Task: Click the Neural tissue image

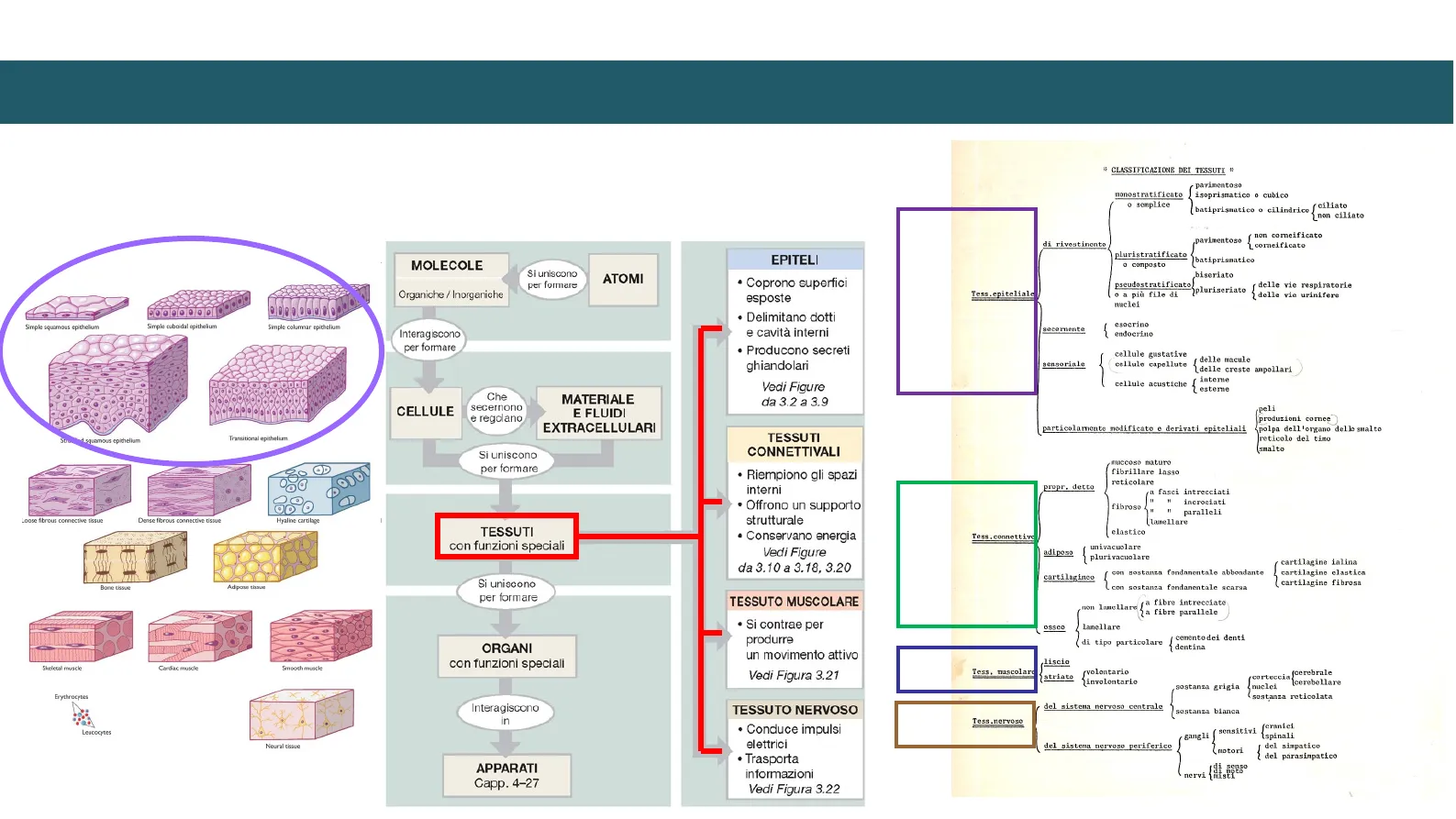Action: pos(300,714)
